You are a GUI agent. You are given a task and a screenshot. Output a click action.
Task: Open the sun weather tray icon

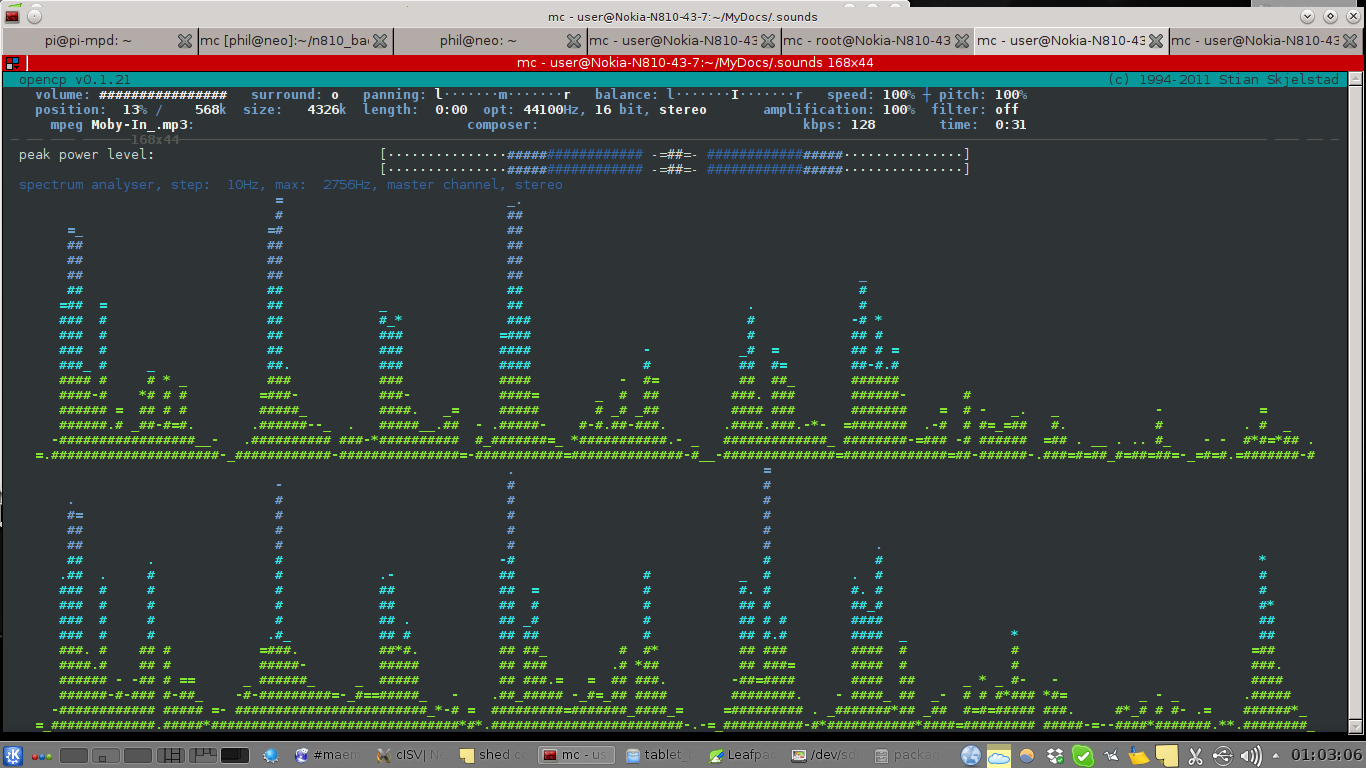pos(1026,755)
